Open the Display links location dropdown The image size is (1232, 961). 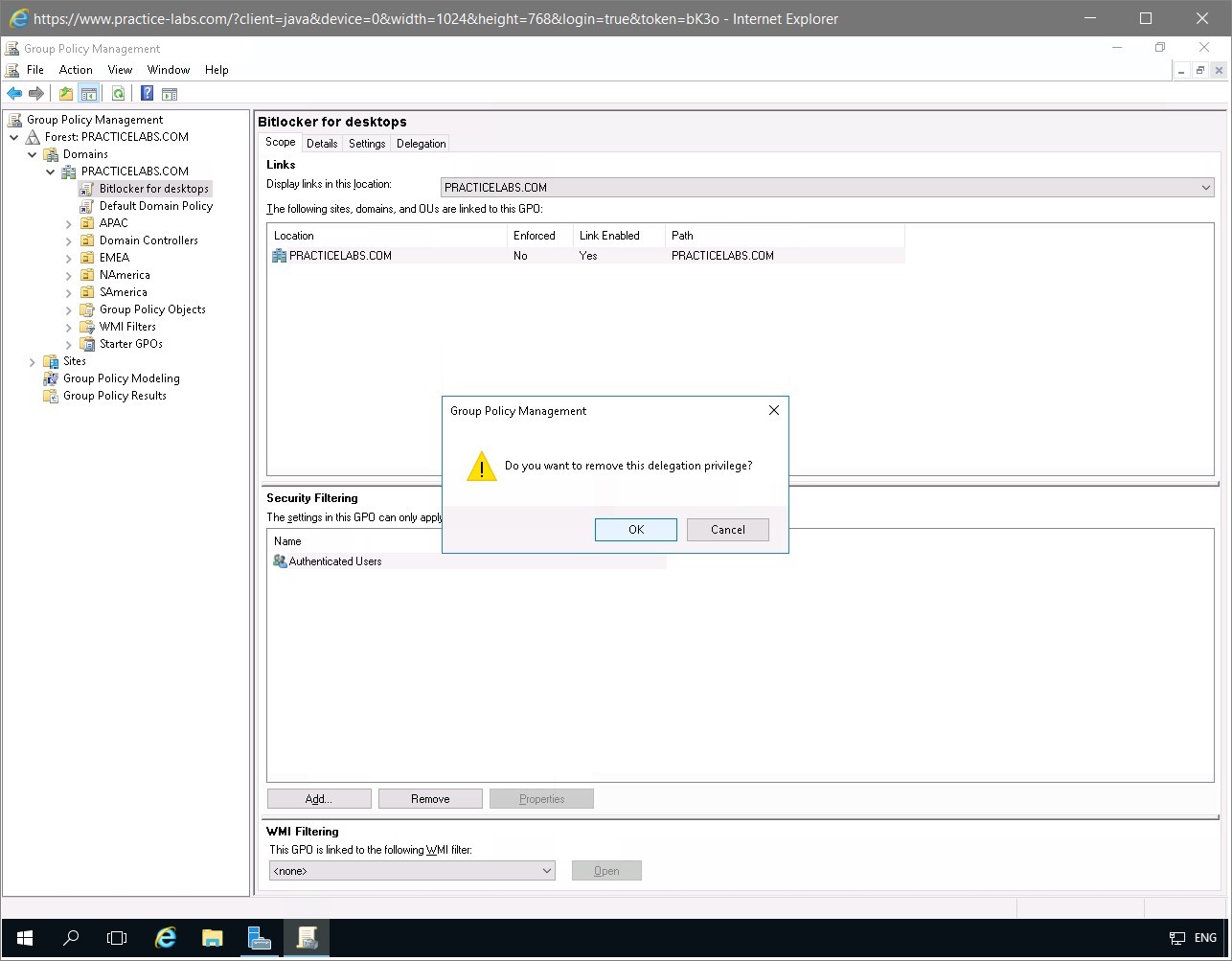coord(827,188)
